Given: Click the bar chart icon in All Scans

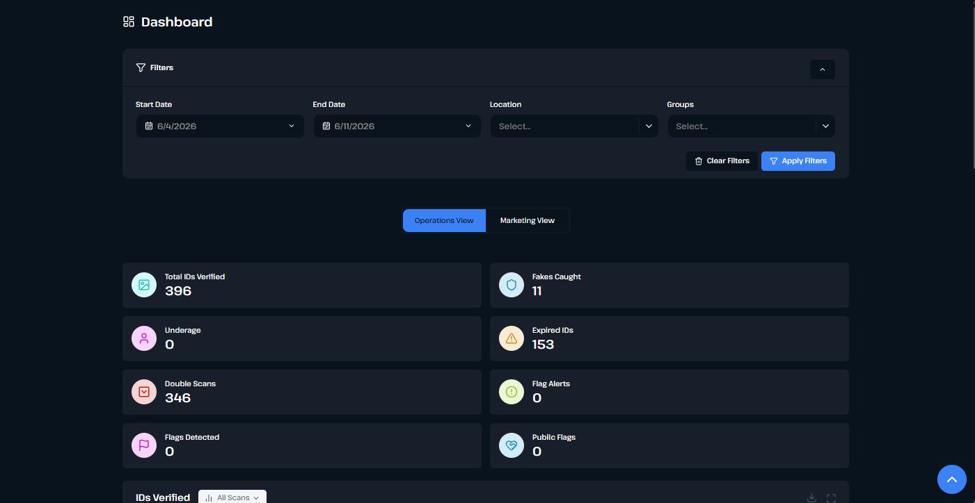Looking at the screenshot, I should tap(209, 498).
